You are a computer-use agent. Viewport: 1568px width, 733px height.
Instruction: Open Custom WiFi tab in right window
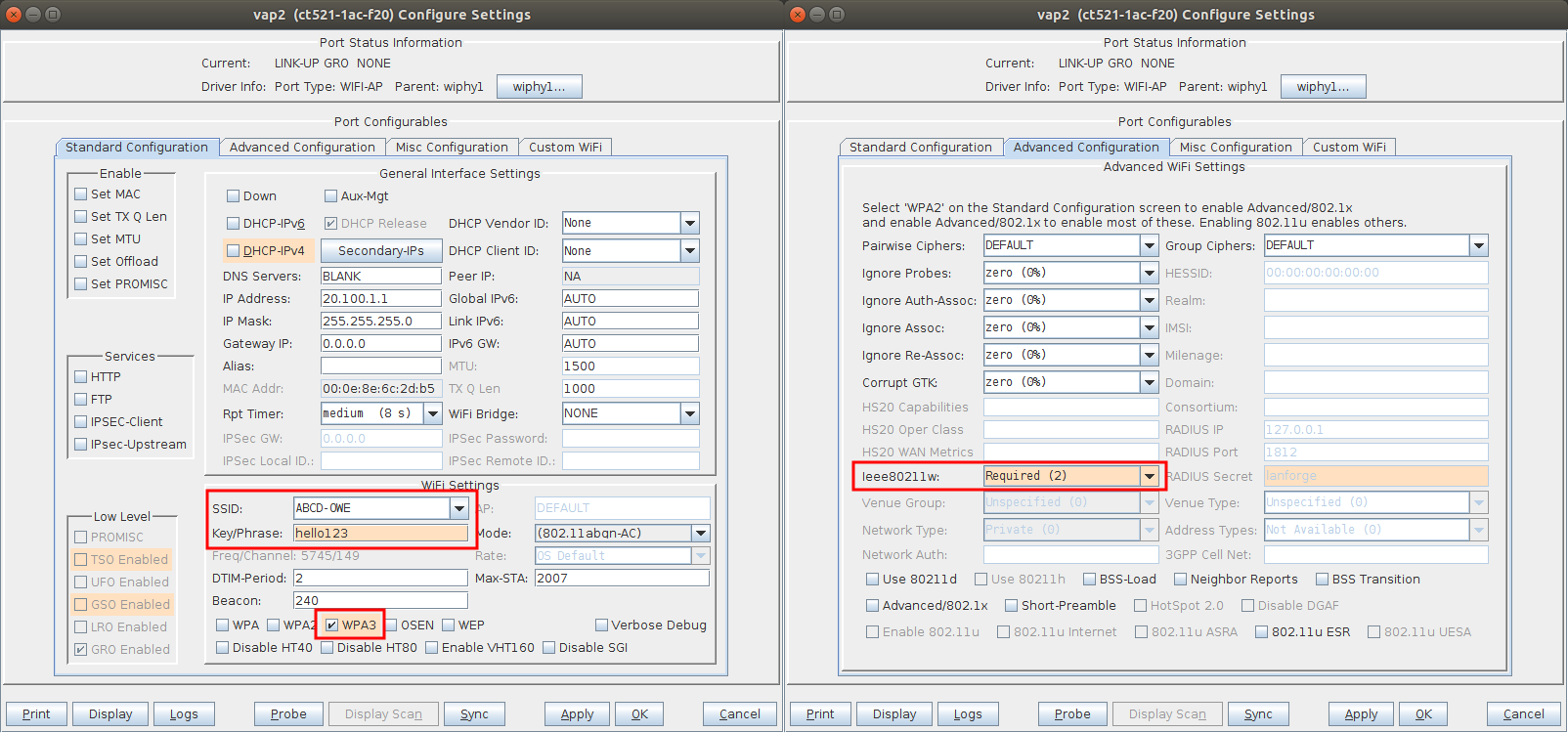(x=1349, y=147)
